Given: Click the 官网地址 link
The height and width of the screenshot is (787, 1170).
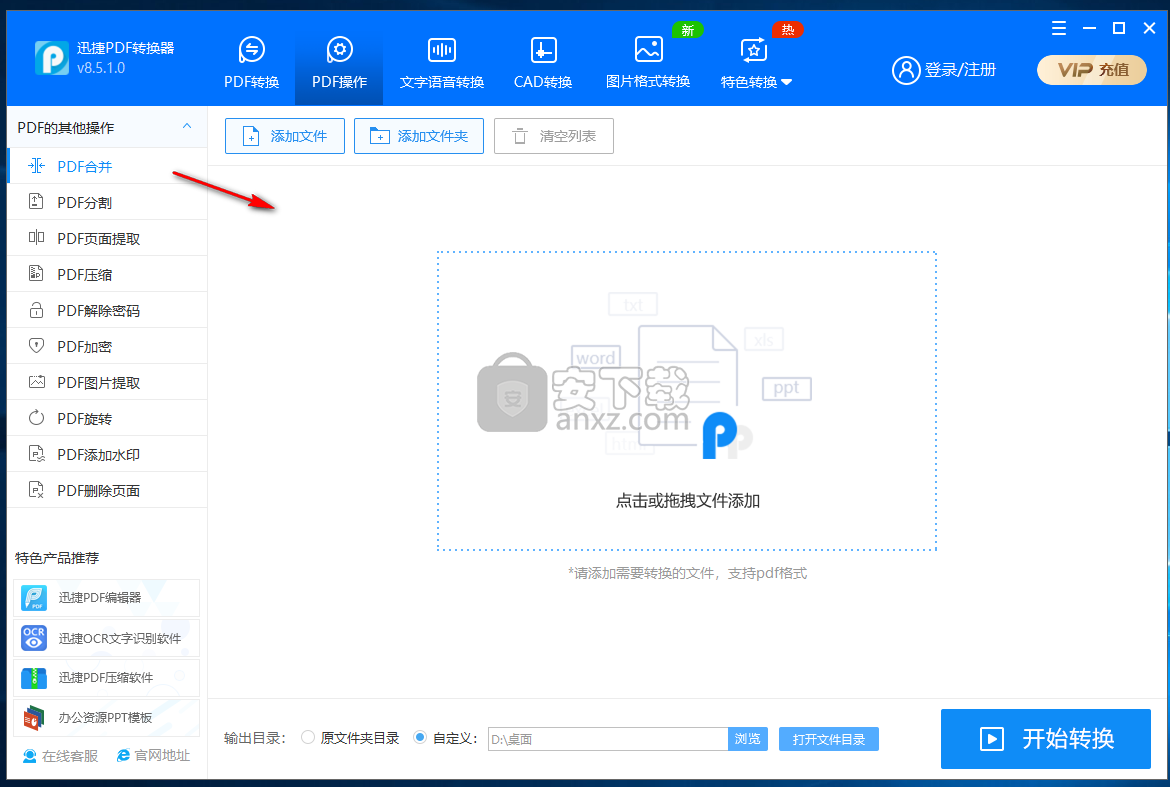Looking at the screenshot, I should point(154,756).
